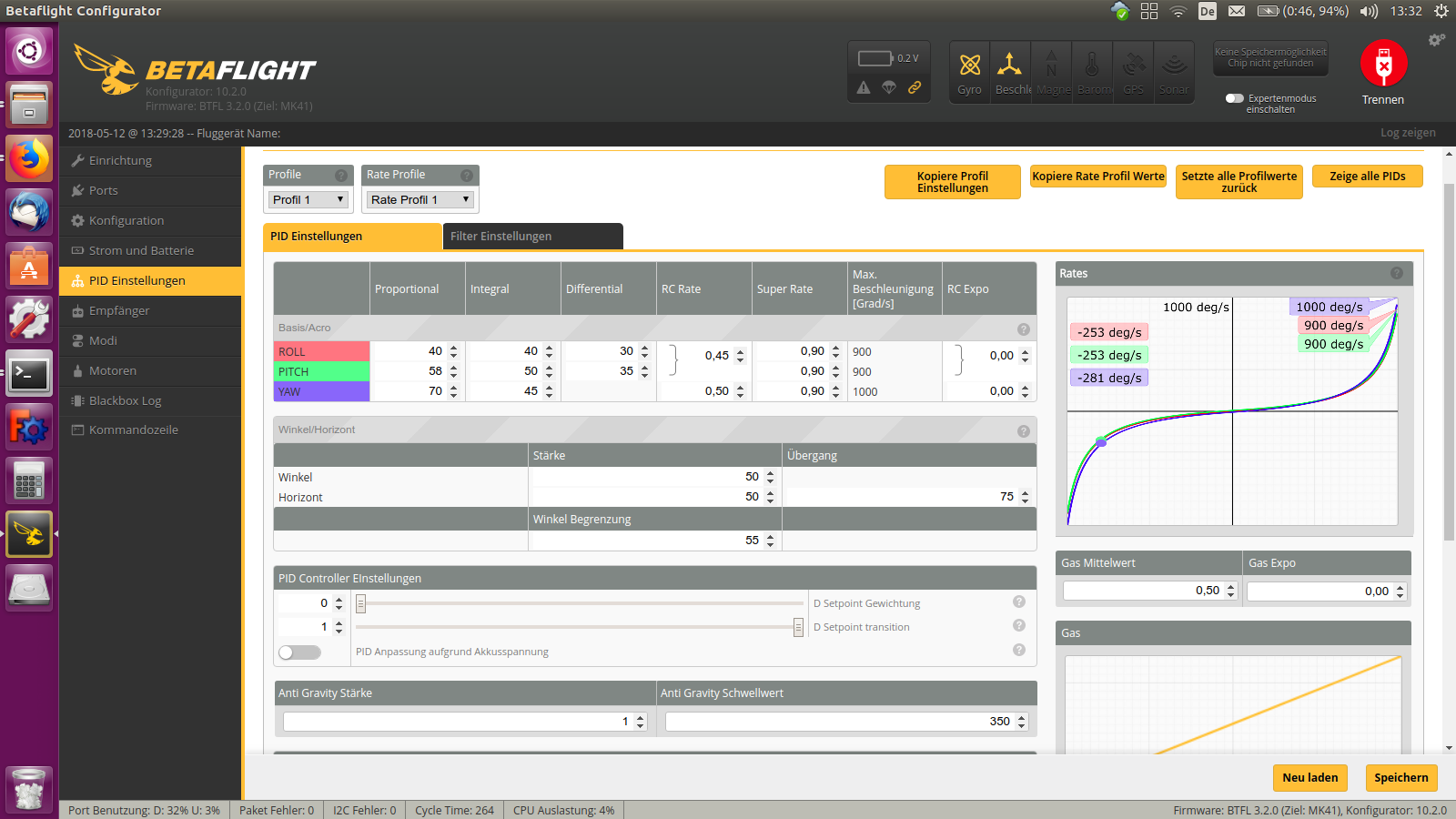This screenshot has height=819, width=1456.
Task: Adjust ROLL Differential value stepper
Action: [644, 351]
